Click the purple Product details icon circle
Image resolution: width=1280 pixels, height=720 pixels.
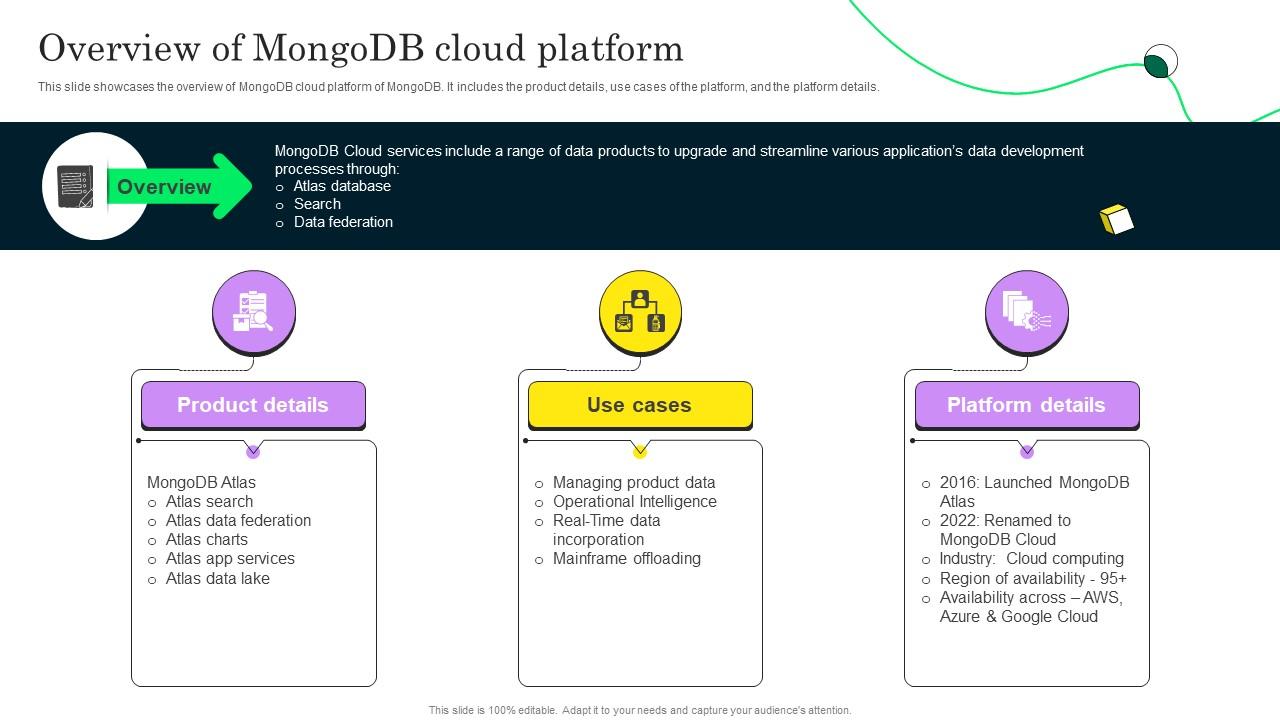pos(254,311)
